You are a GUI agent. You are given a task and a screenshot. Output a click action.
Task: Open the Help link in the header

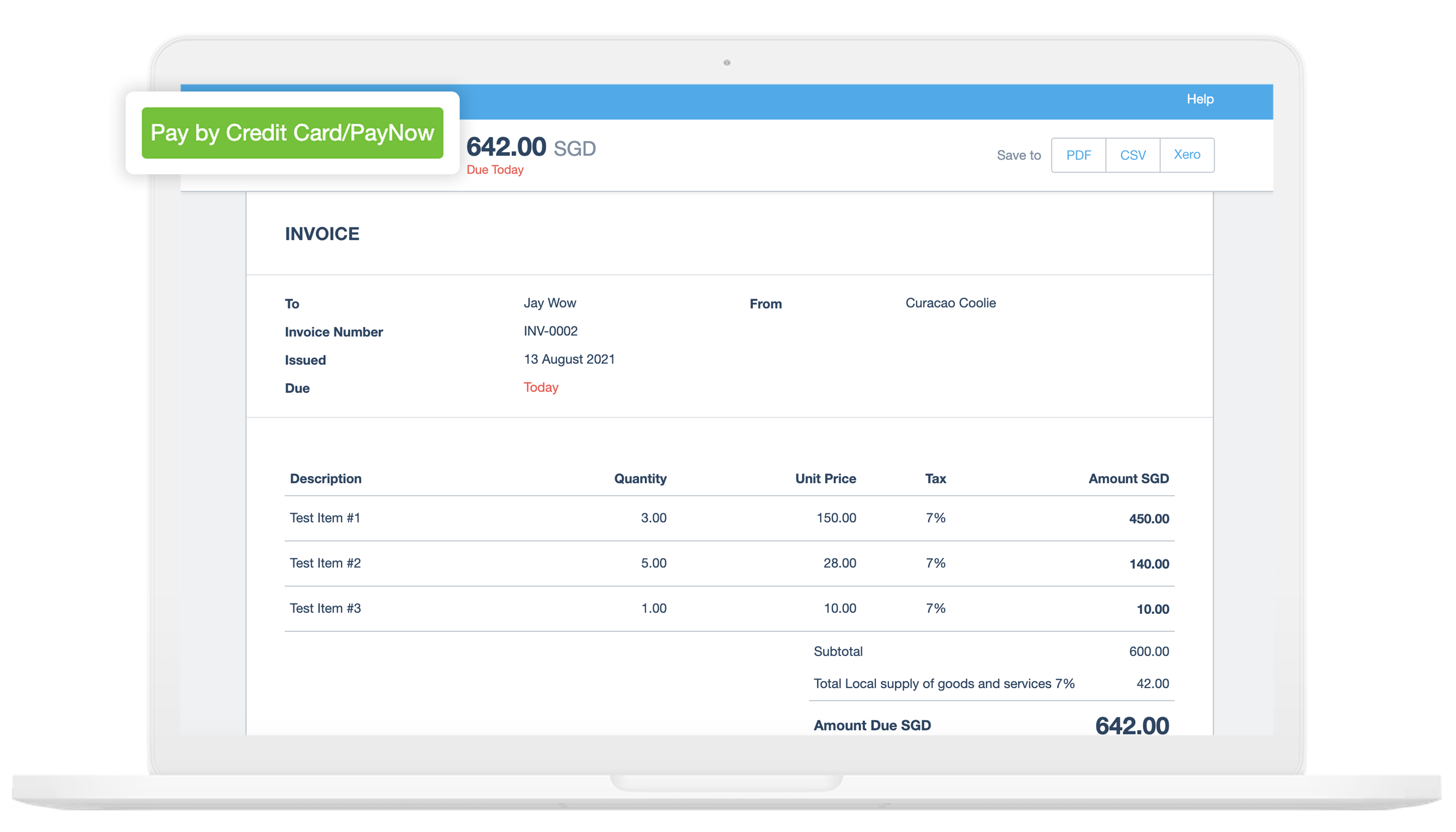tap(1201, 99)
